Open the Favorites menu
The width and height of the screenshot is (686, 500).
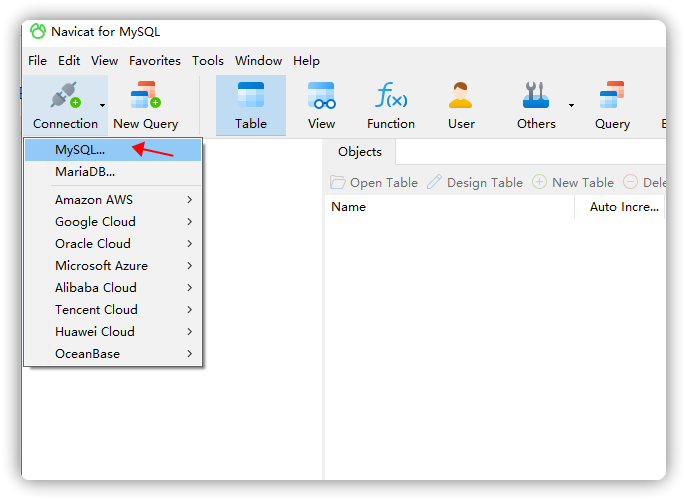[x=155, y=61]
